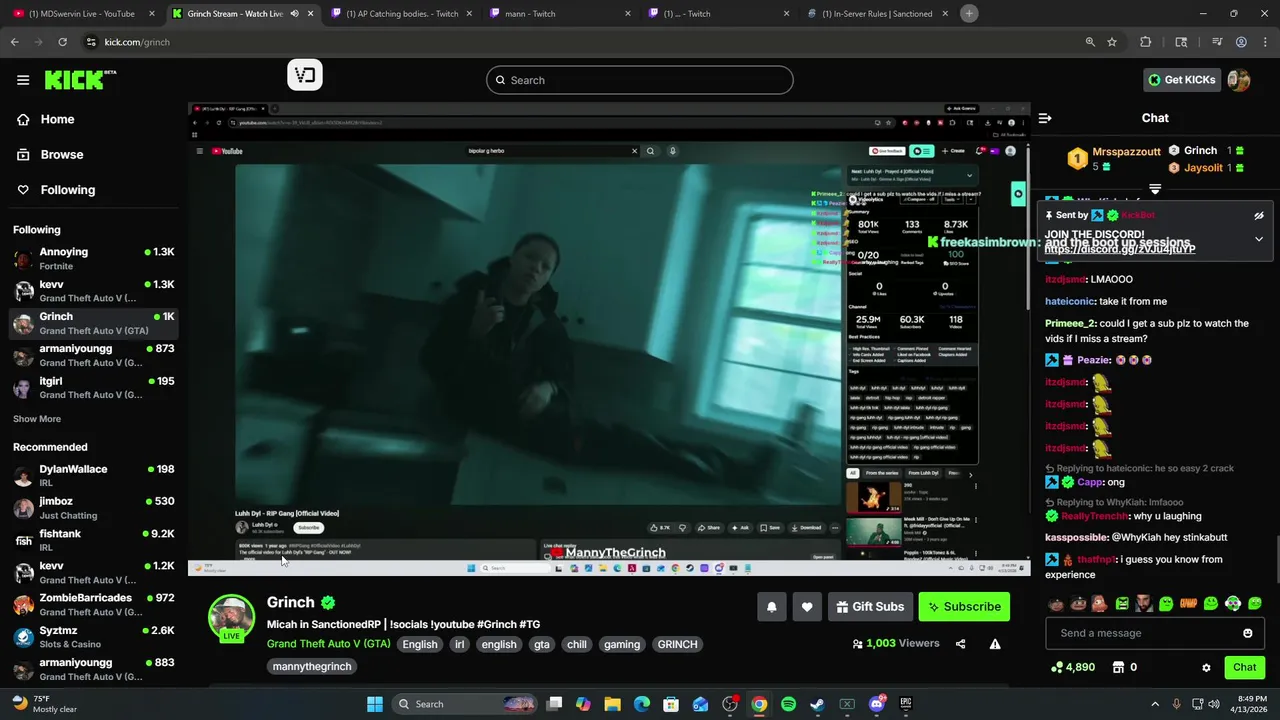Open the Windows Start menu
1280x720 pixels.
pyautogui.click(x=375, y=704)
